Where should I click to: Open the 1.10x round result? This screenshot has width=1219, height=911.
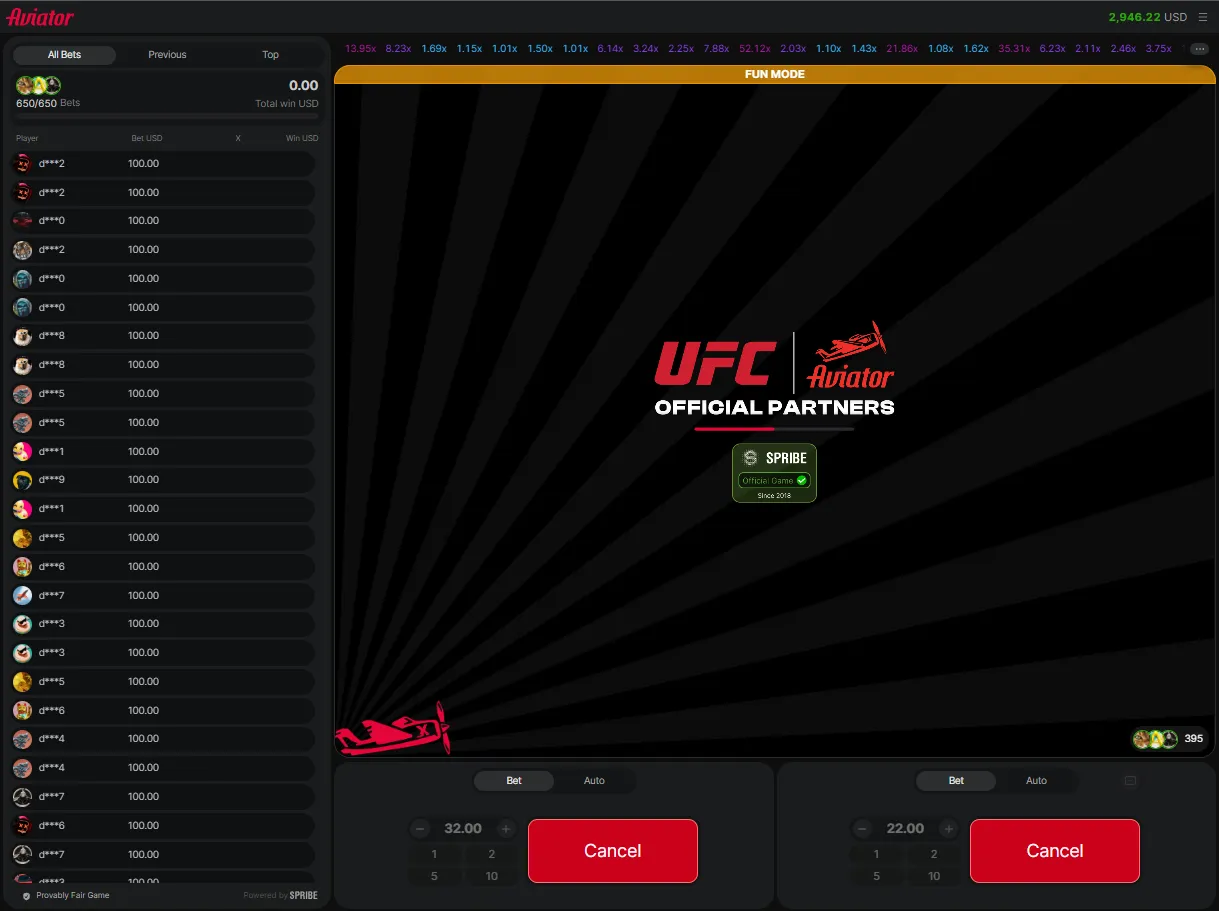[829, 49]
